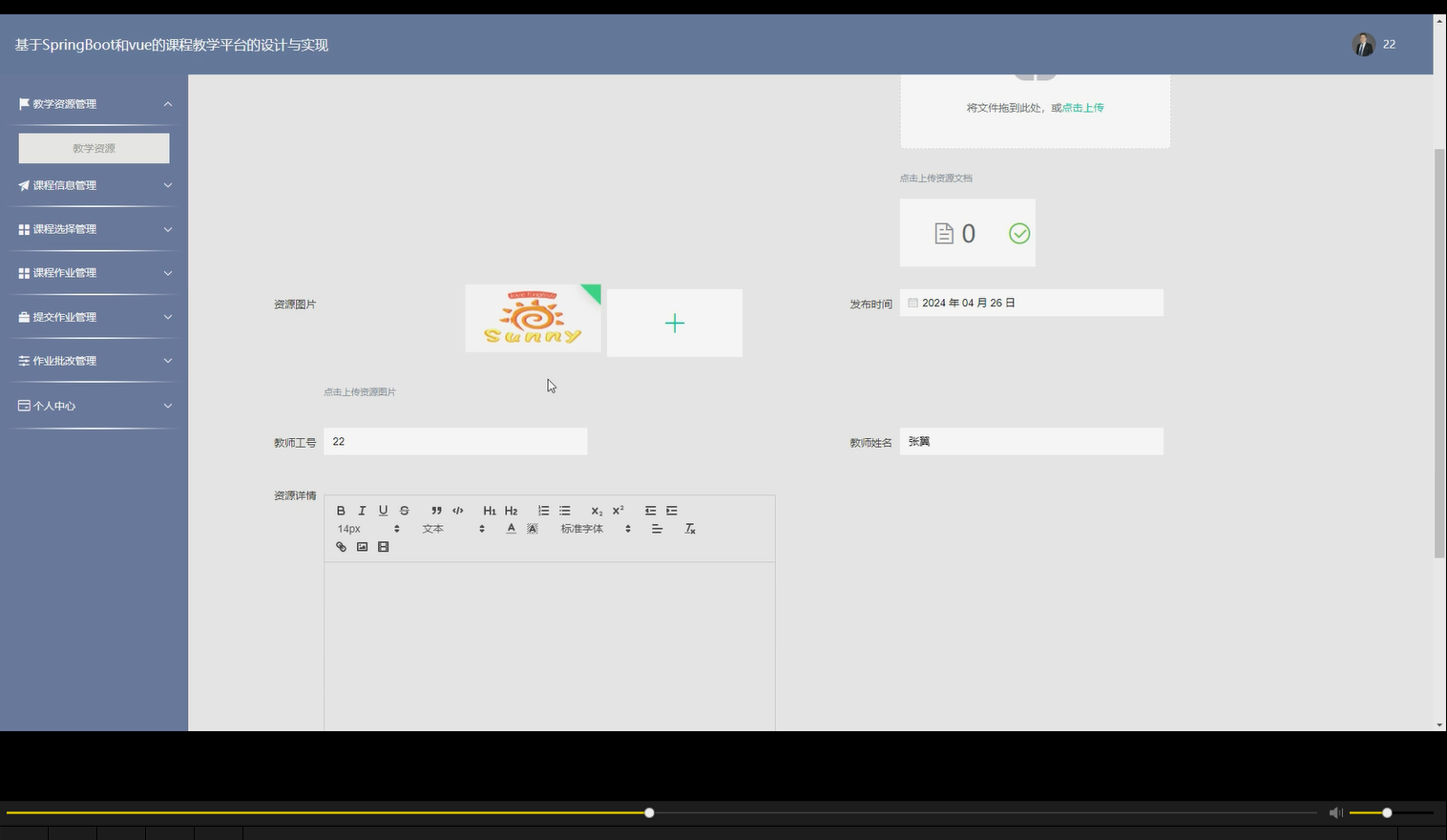Insert a video in the editor
Image resolution: width=1447 pixels, height=840 pixels.
coord(384,547)
